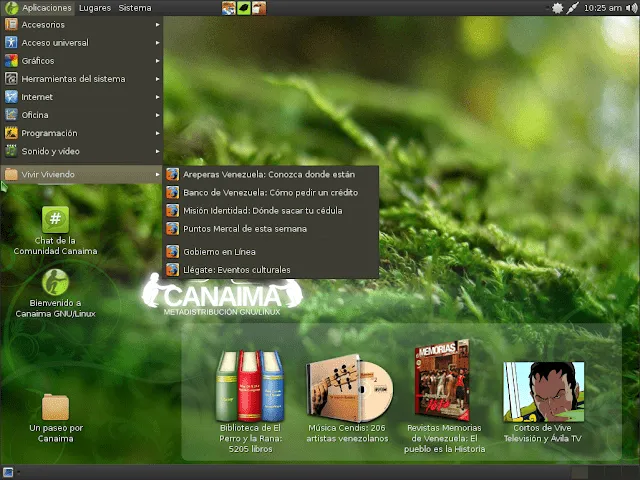
Task: Expand the Accesorios submenu
Action: tap(82, 25)
